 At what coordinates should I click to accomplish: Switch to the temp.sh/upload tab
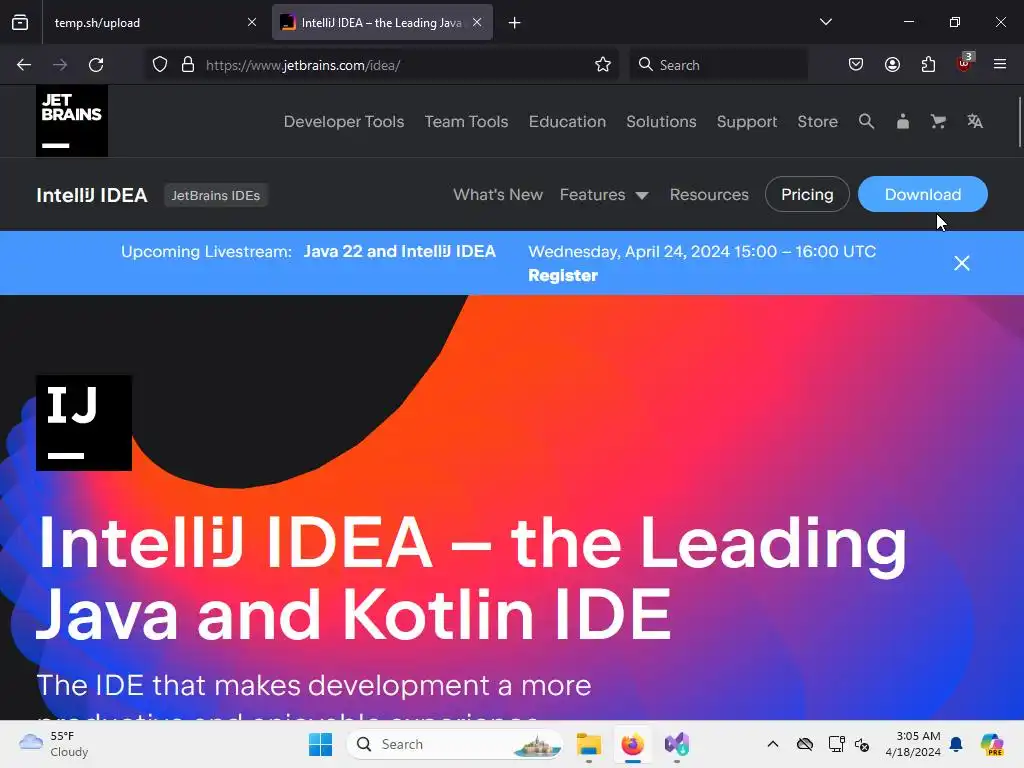point(154,22)
